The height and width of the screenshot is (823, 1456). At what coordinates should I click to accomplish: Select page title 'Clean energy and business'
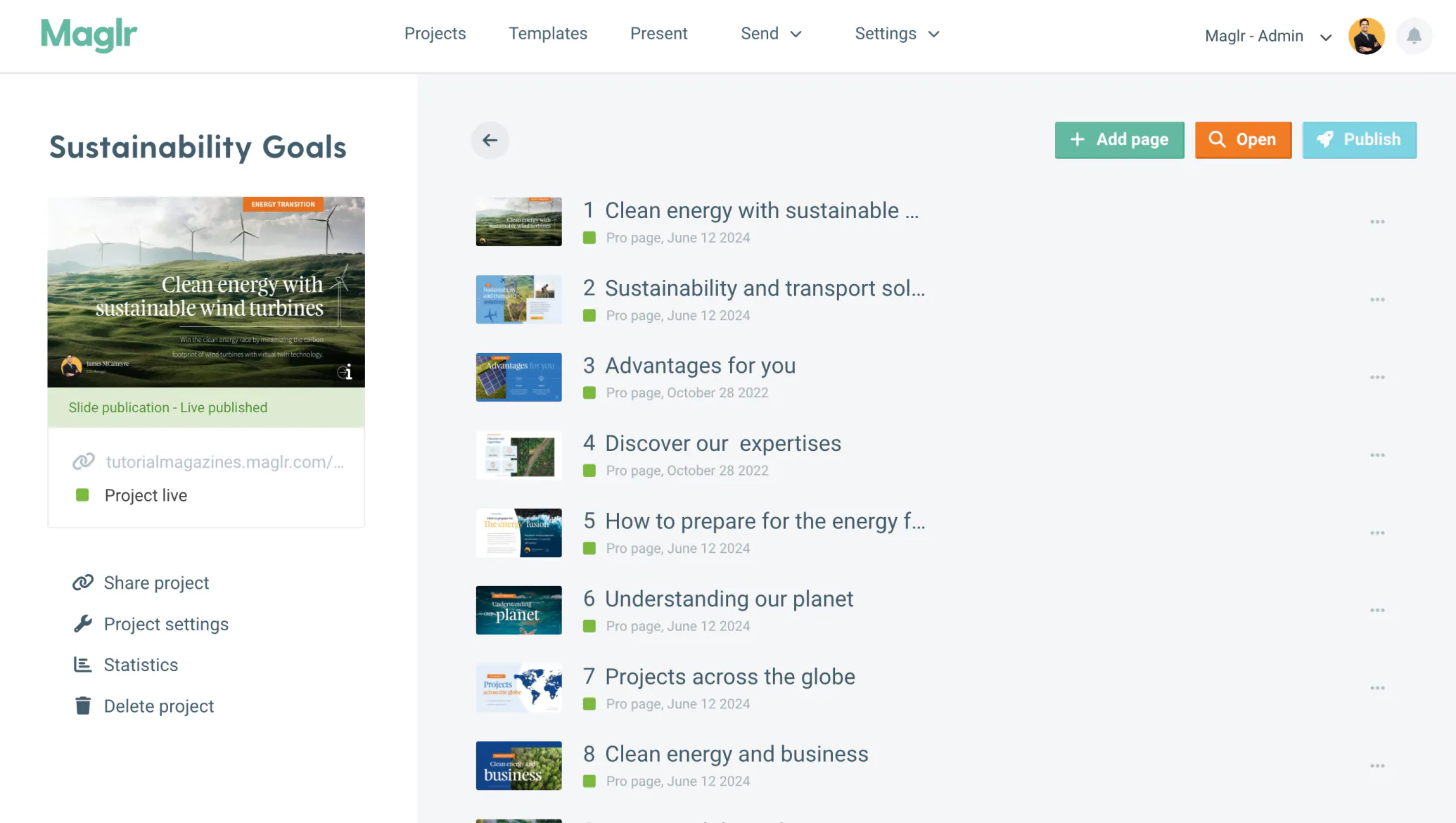tap(736, 754)
